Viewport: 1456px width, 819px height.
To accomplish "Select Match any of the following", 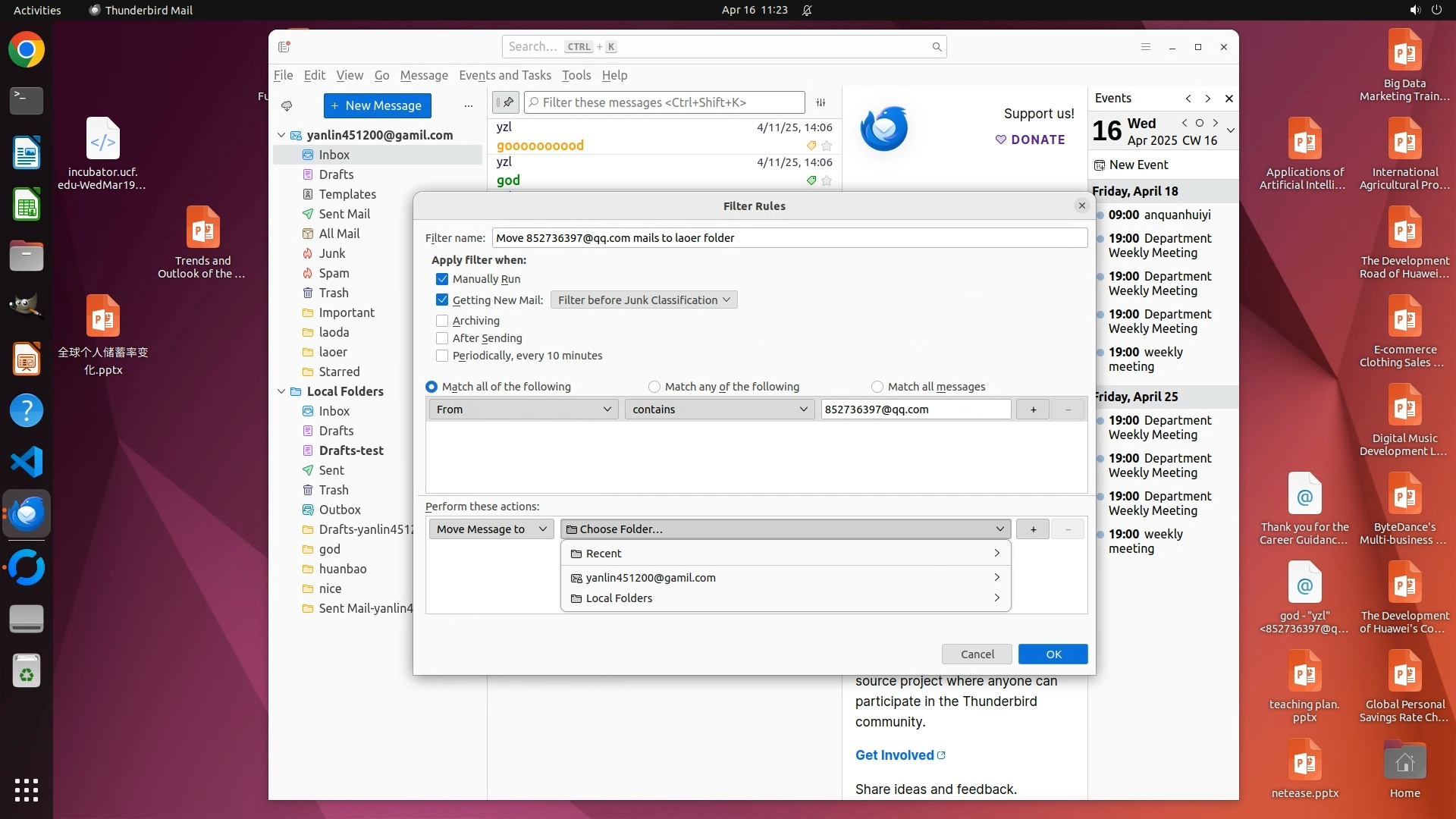I will (654, 387).
